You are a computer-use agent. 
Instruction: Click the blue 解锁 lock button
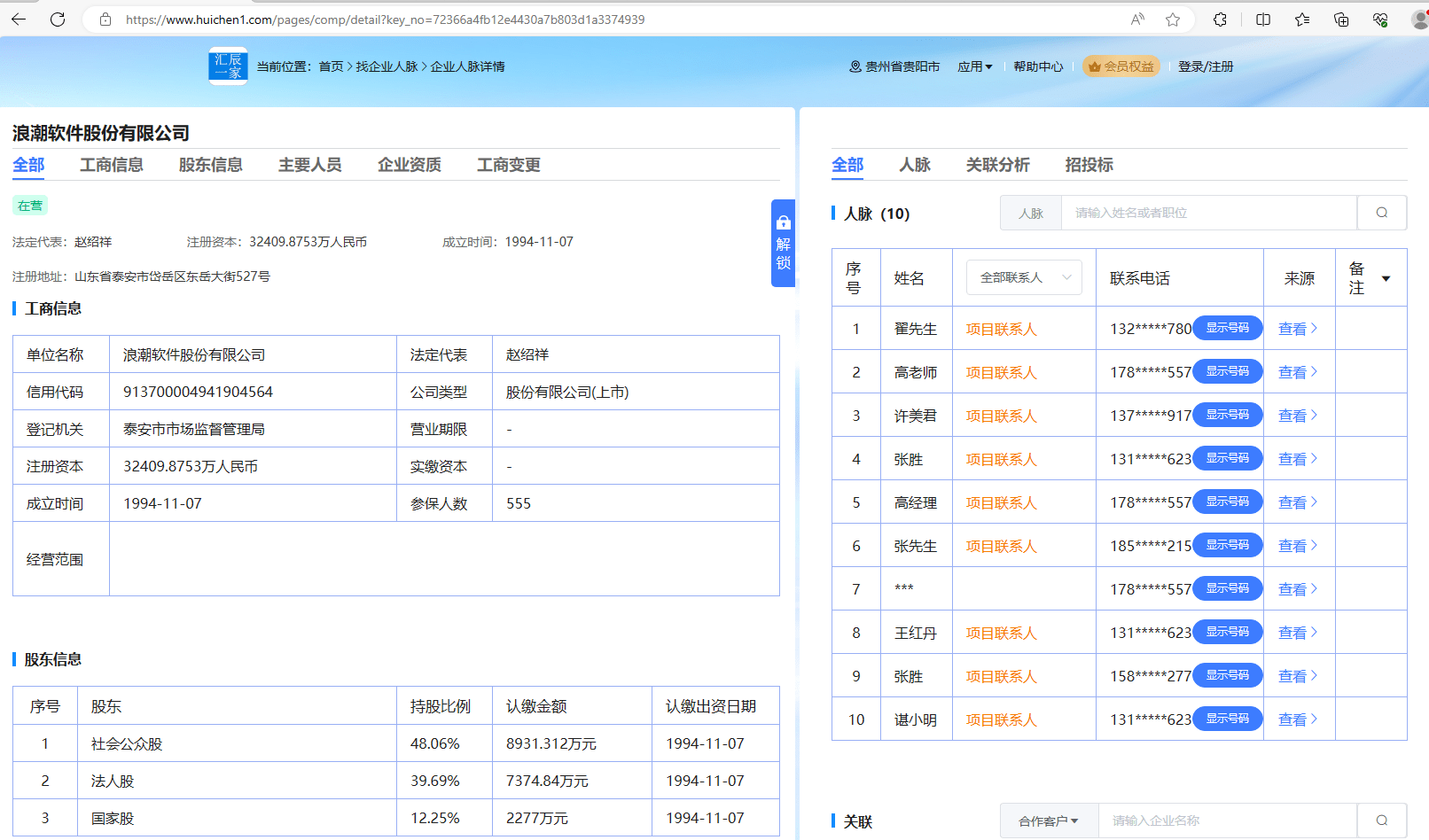pos(783,243)
